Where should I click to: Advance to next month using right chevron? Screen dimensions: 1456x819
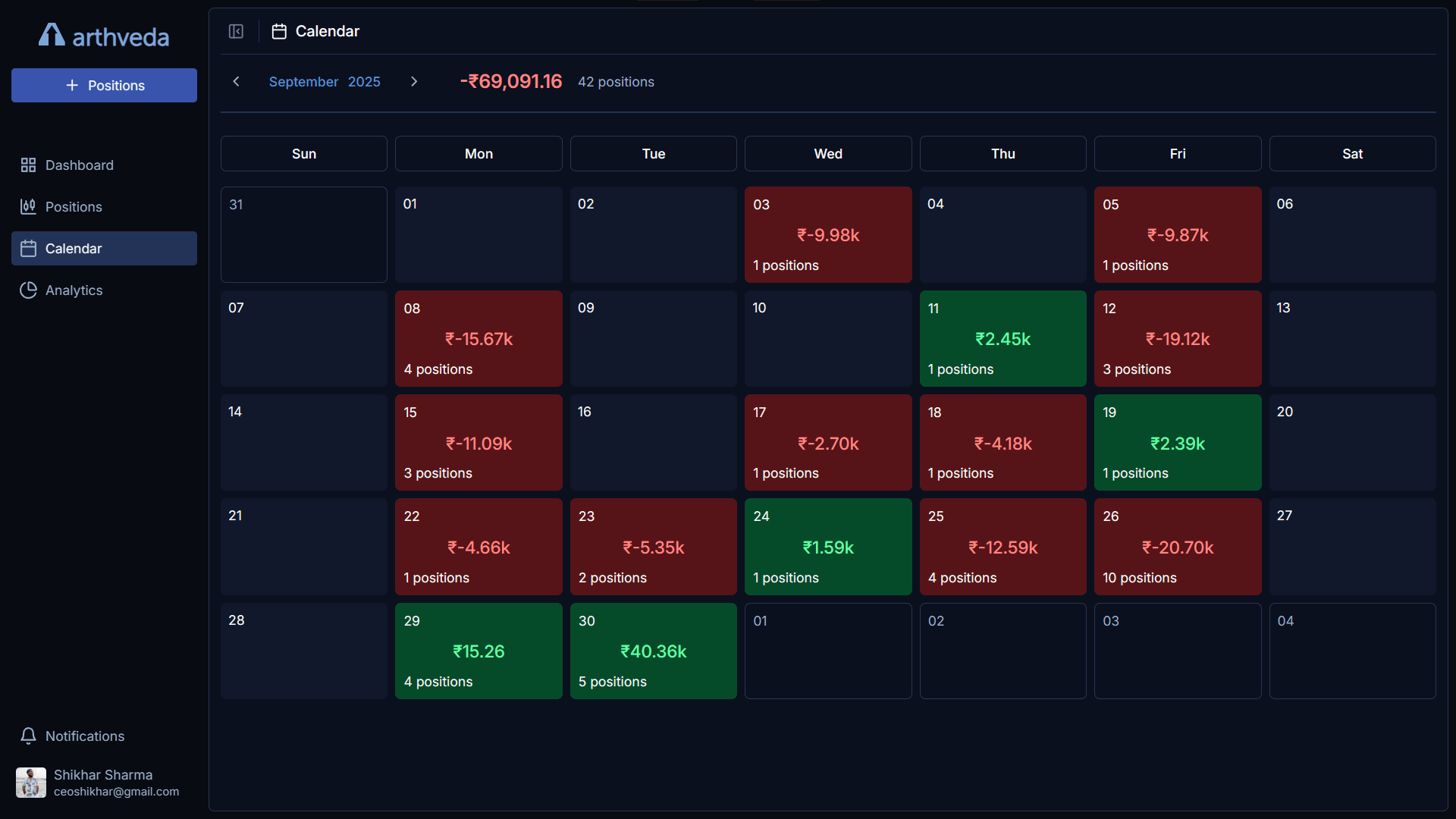pos(414,81)
